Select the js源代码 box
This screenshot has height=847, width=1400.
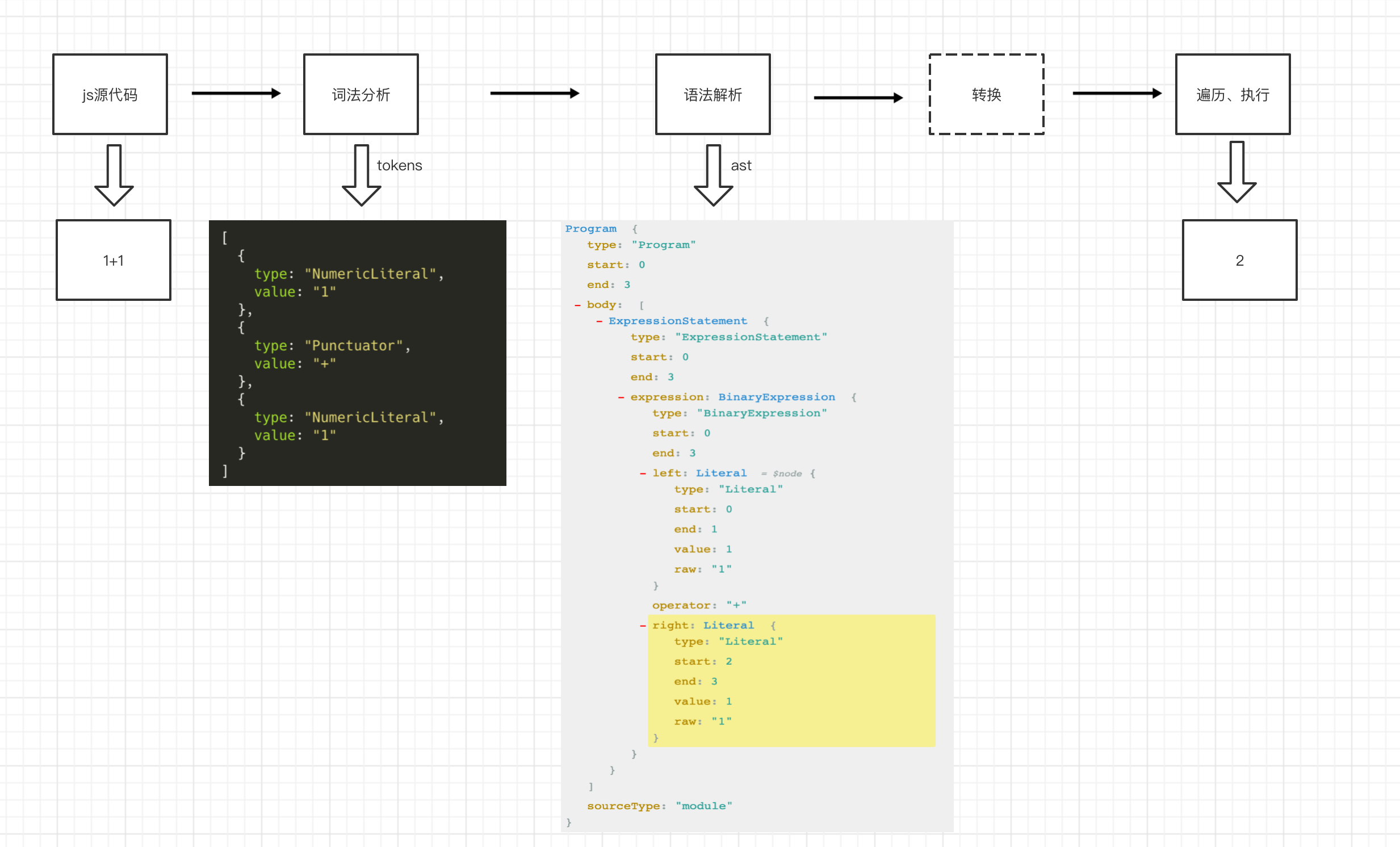click(110, 94)
